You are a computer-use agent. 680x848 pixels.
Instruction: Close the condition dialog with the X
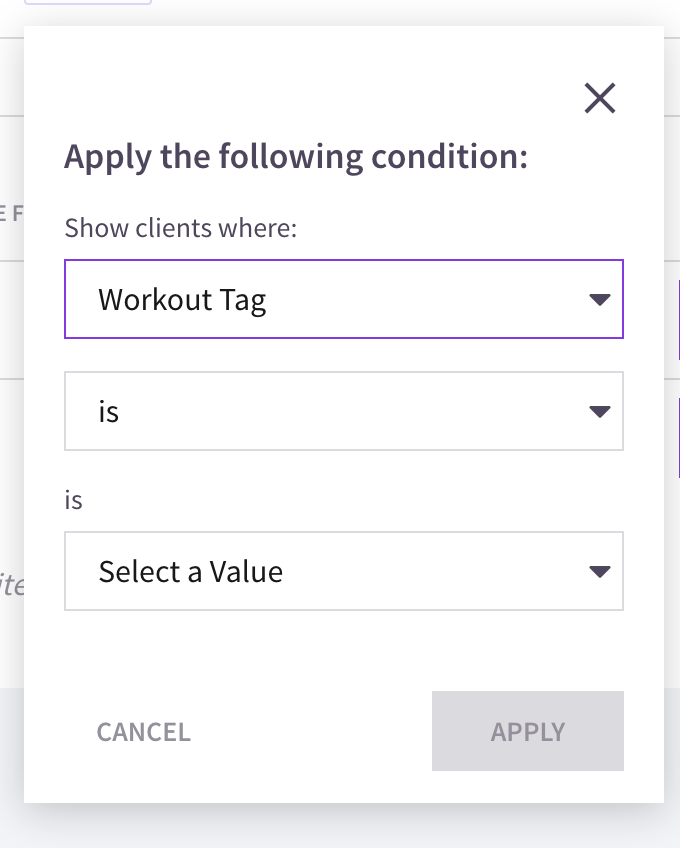599,99
